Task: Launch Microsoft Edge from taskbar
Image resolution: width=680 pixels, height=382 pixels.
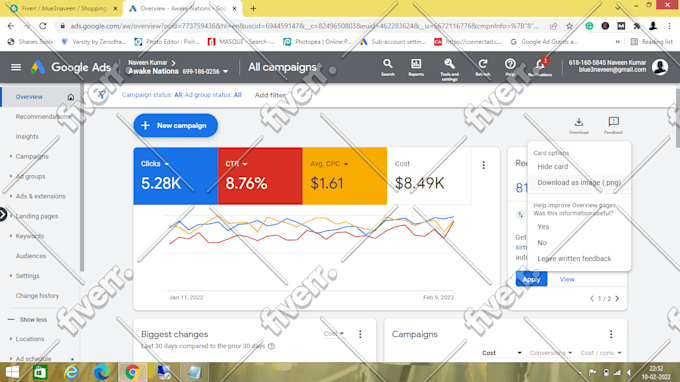Action: pyautogui.click(x=102, y=372)
